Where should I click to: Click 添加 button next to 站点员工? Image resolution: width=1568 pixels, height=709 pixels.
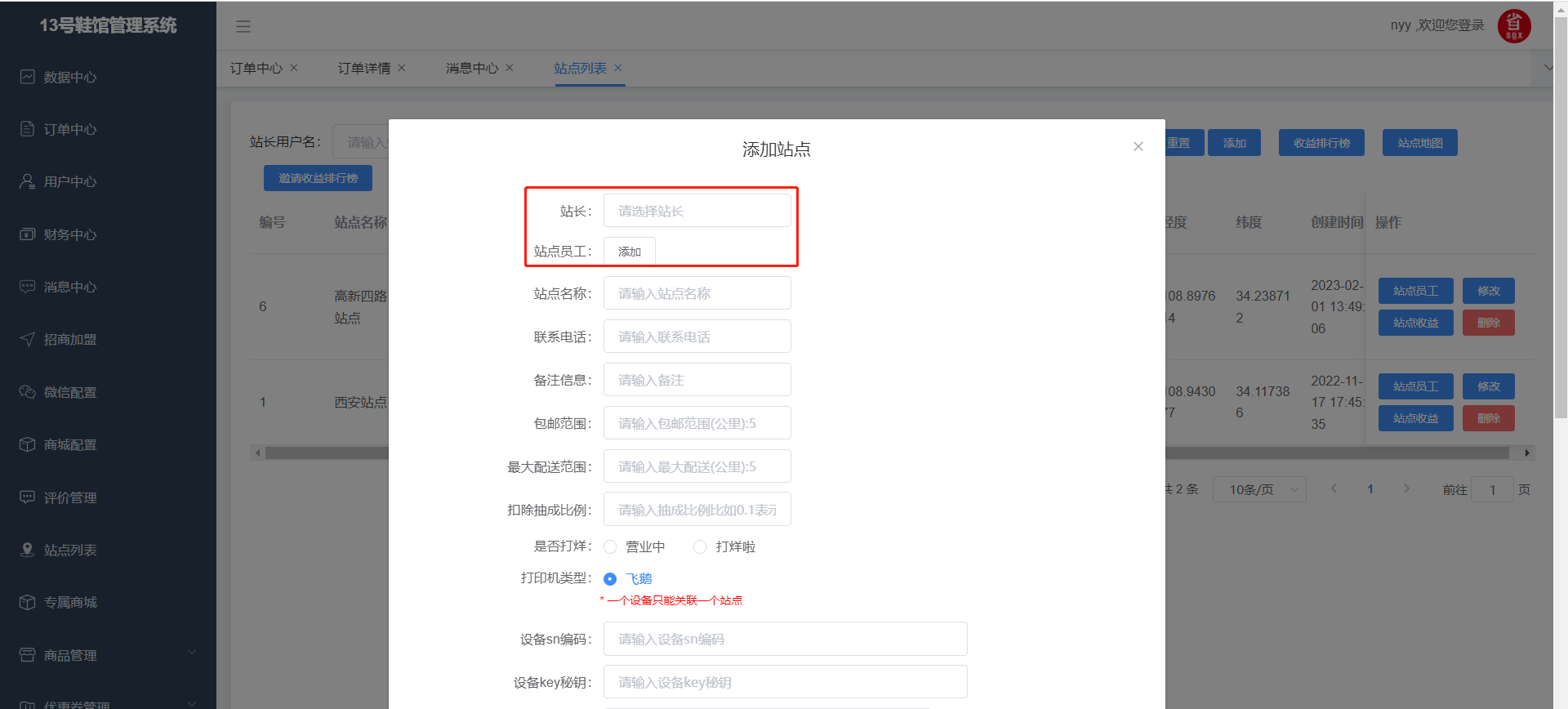click(x=629, y=252)
